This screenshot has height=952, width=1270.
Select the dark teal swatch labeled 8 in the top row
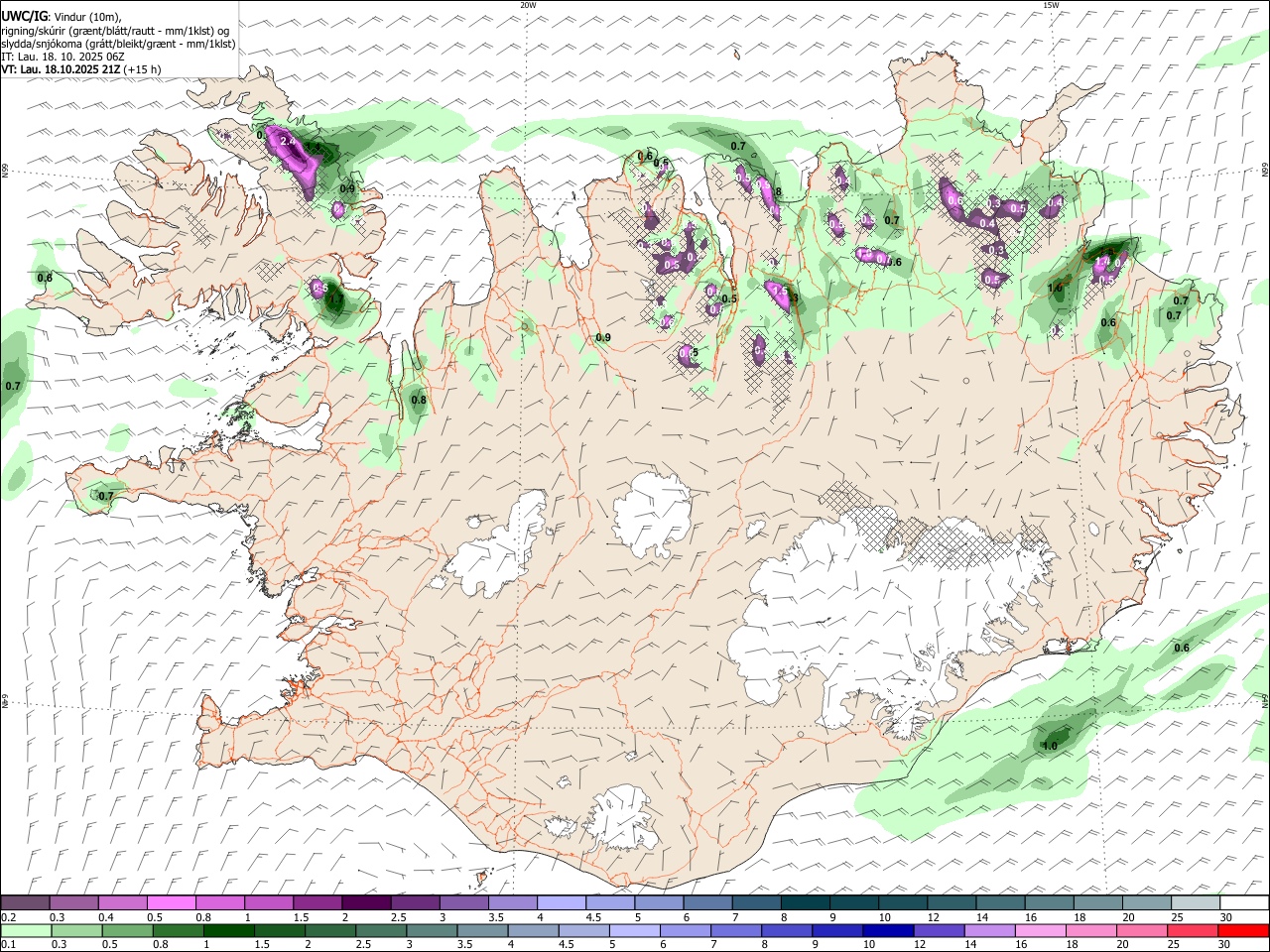coord(806,902)
